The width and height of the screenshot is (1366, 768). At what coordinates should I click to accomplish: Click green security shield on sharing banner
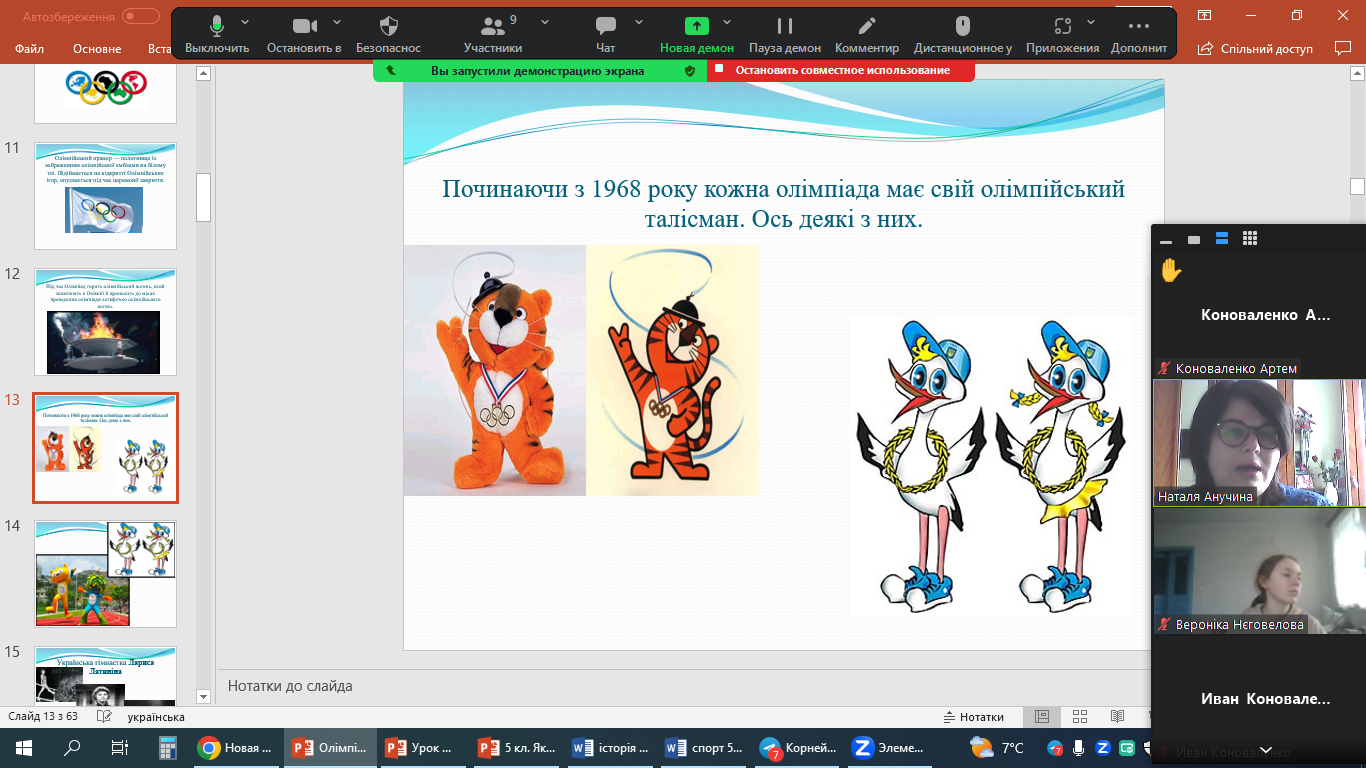689,71
